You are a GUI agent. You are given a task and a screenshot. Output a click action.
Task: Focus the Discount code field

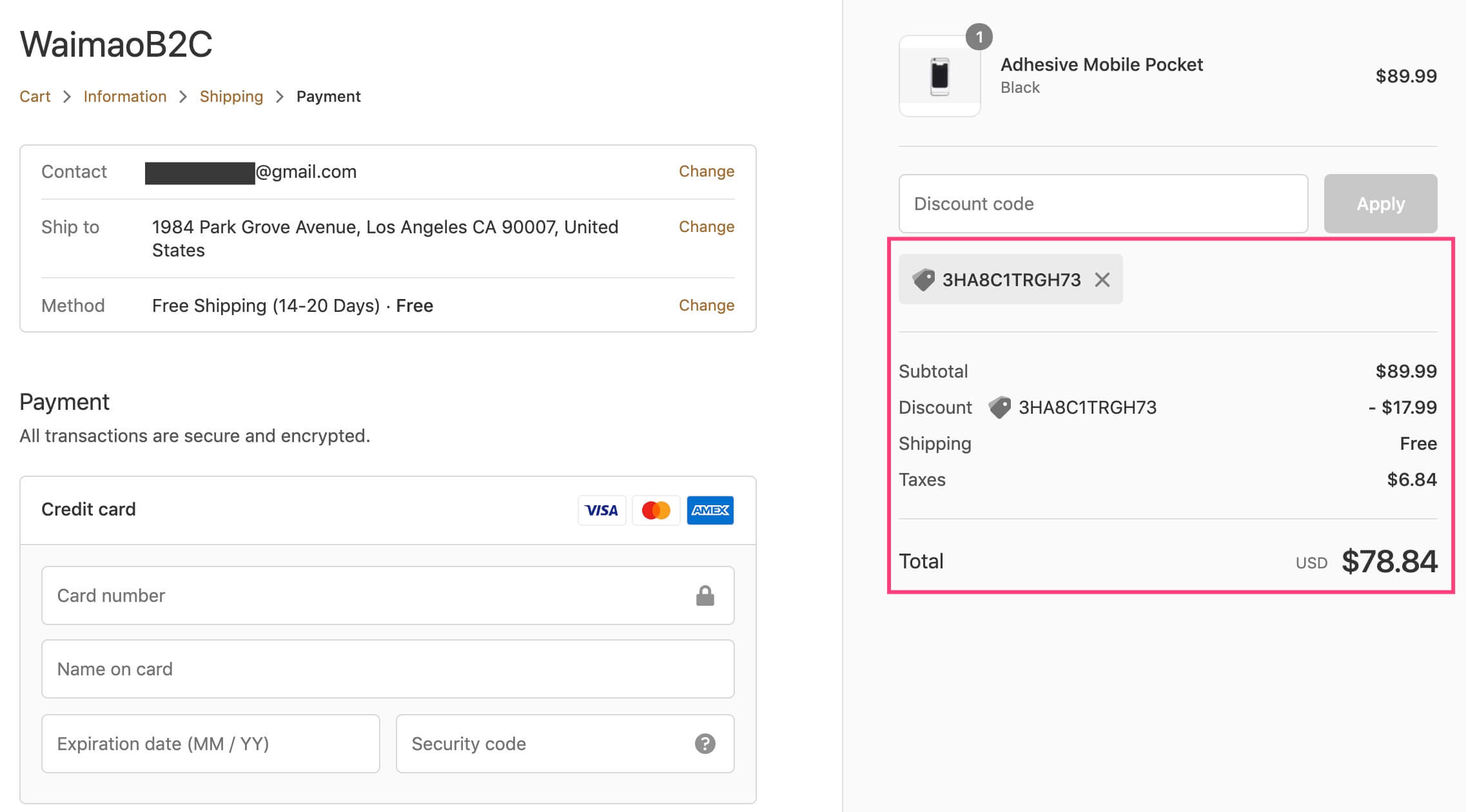point(1103,204)
